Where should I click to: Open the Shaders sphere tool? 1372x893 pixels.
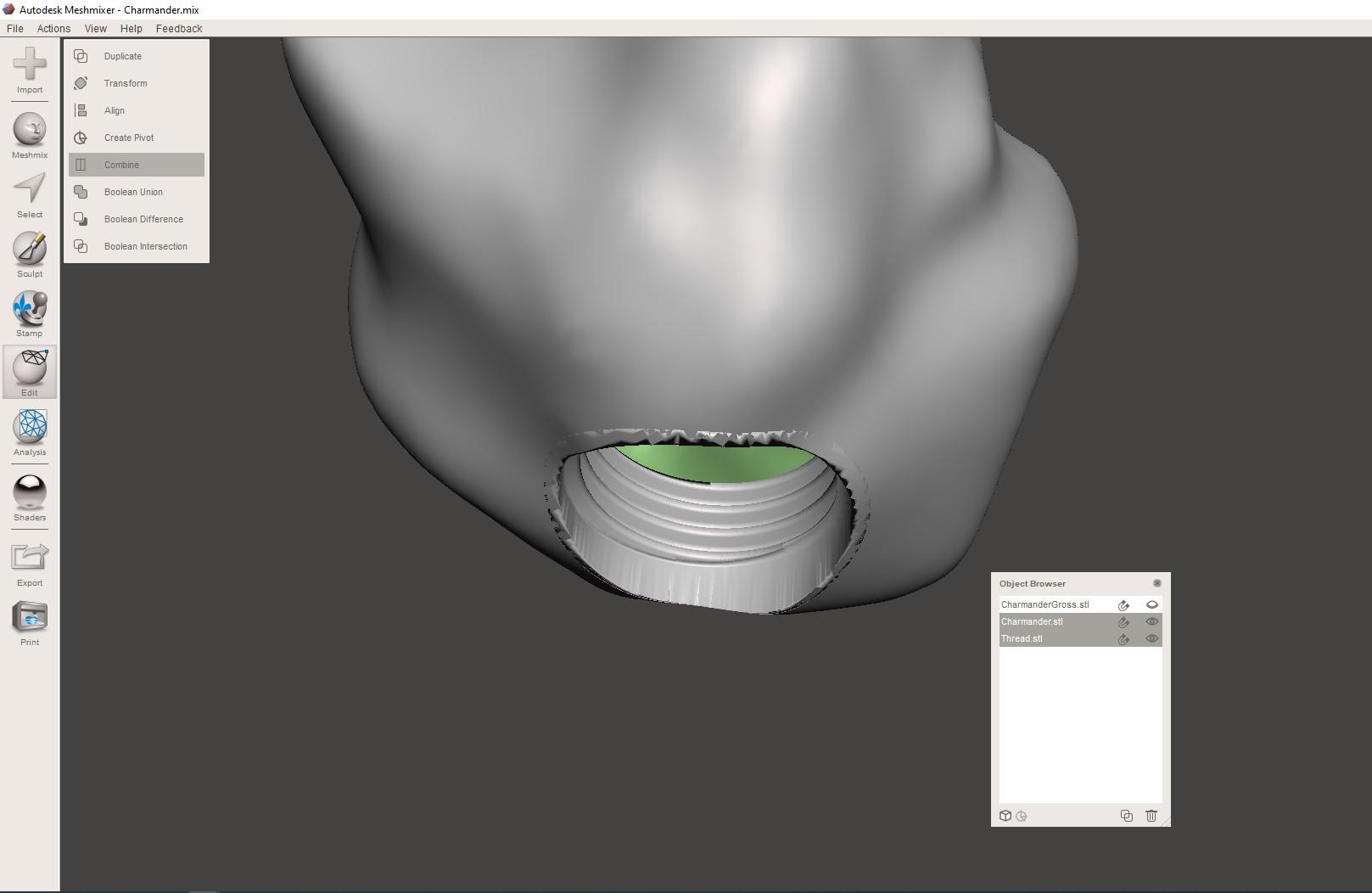(x=30, y=498)
